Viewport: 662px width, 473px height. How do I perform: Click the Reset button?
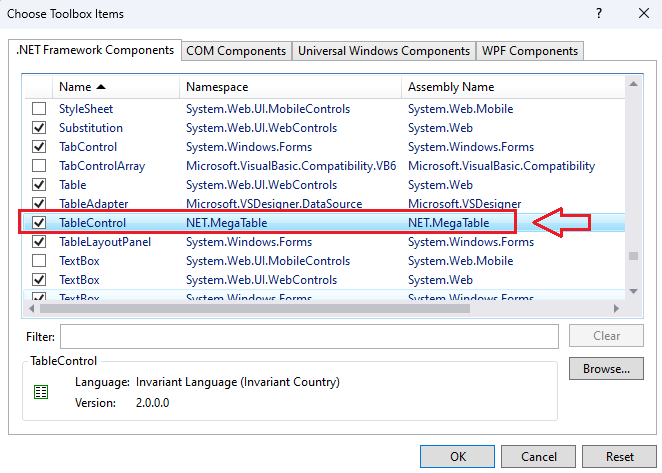point(619,457)
